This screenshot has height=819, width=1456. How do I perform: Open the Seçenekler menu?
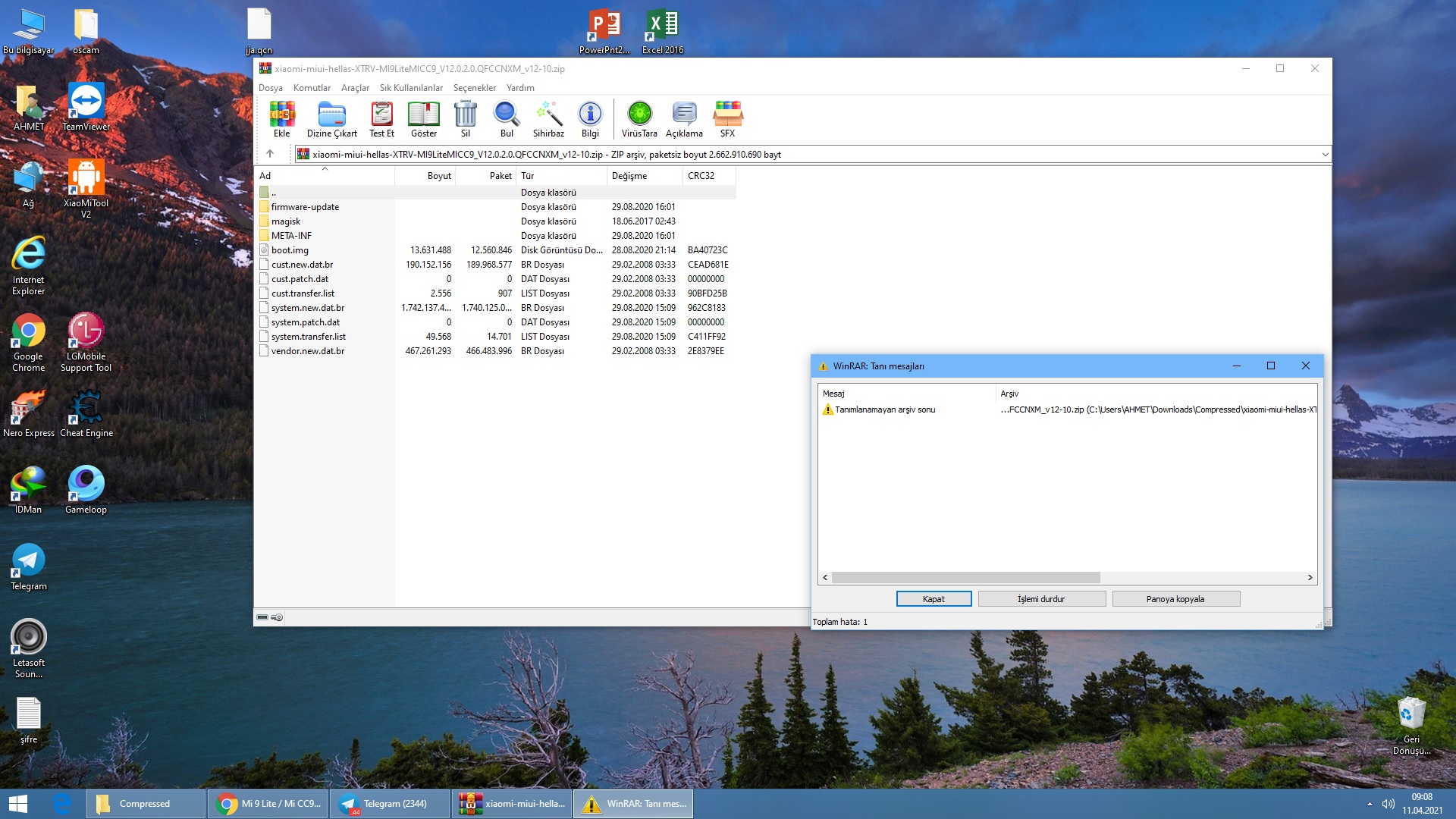tap(474, 88)
